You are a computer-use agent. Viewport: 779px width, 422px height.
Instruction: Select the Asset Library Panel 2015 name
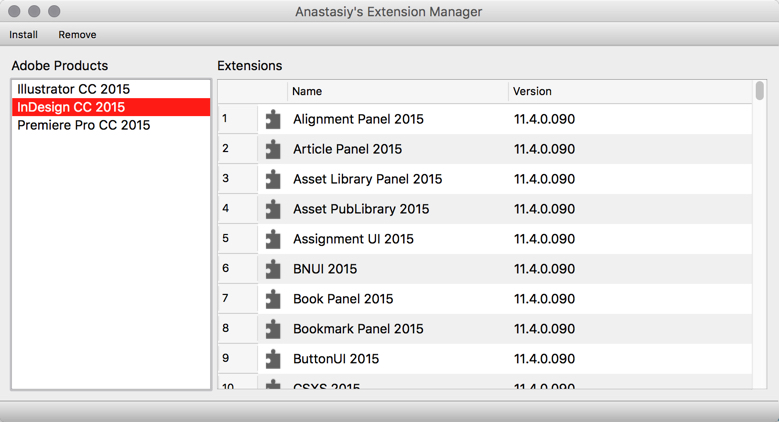click(368, 179)
